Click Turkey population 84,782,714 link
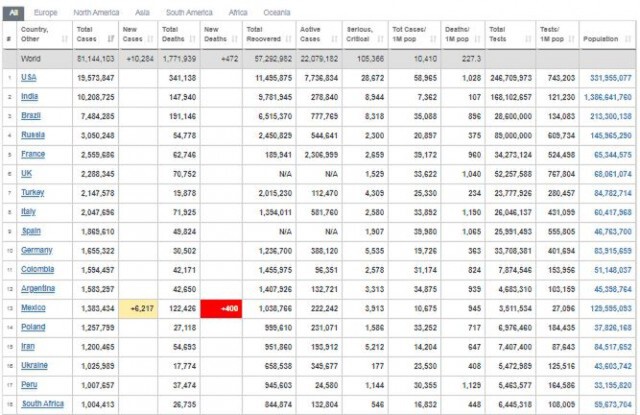The width and height of the screenshot is (640, 415). coord(613,193)
